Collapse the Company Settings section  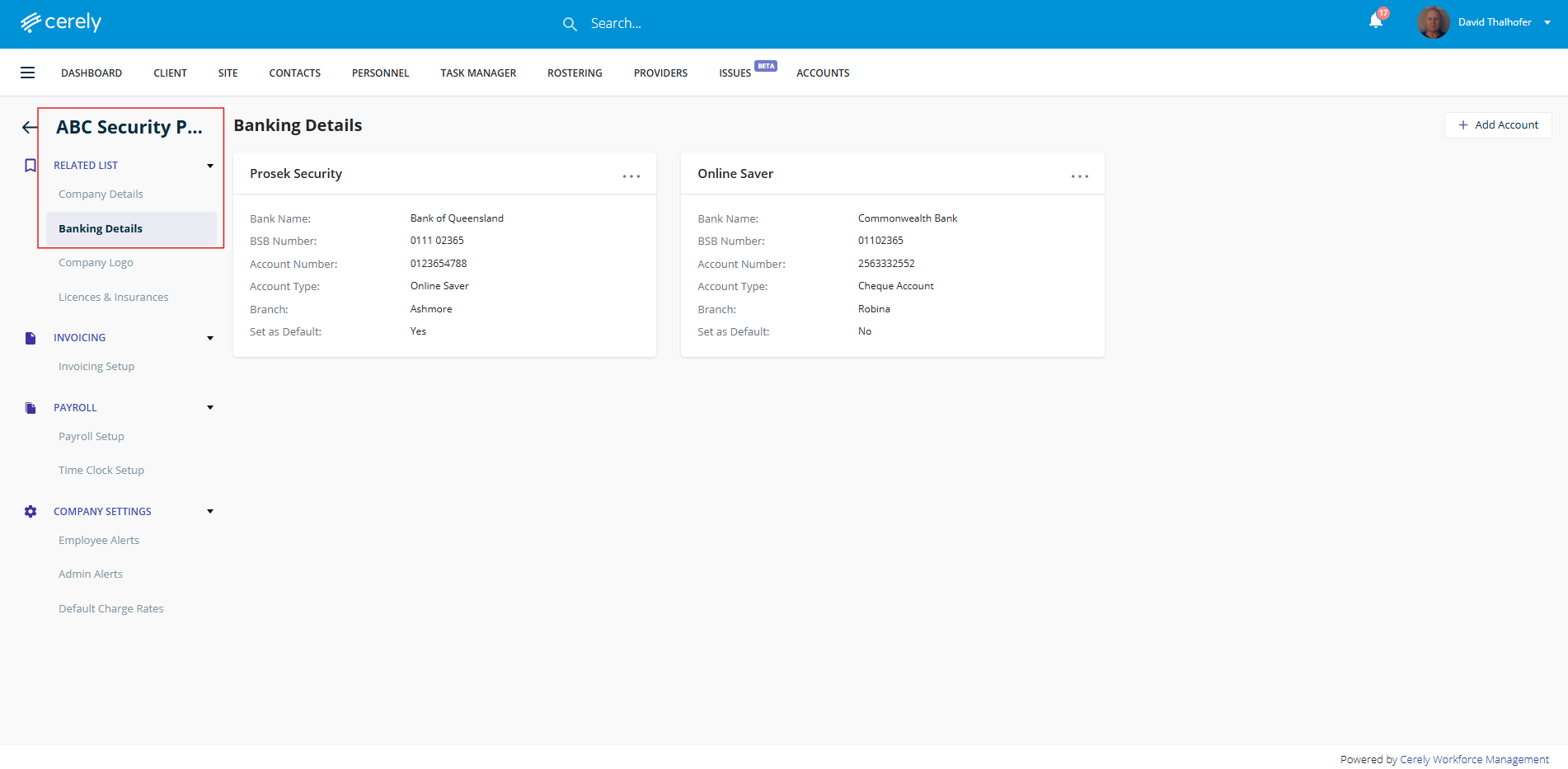tap(210, 511)
